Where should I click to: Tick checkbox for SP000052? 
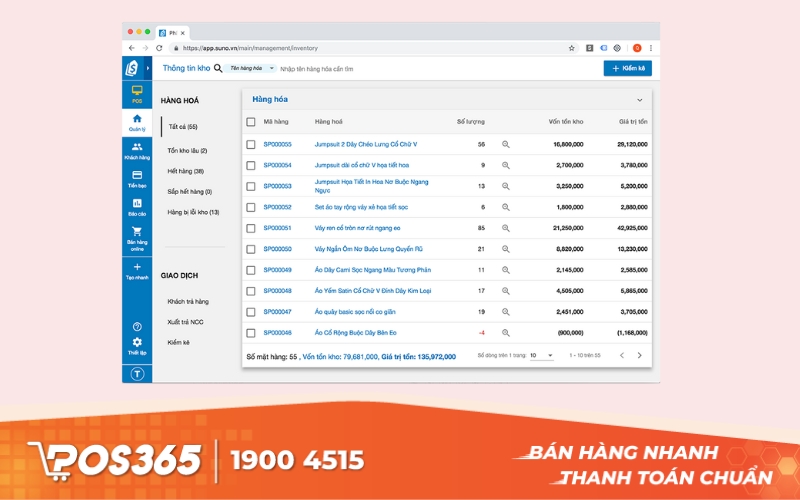(x=251, y=207)
